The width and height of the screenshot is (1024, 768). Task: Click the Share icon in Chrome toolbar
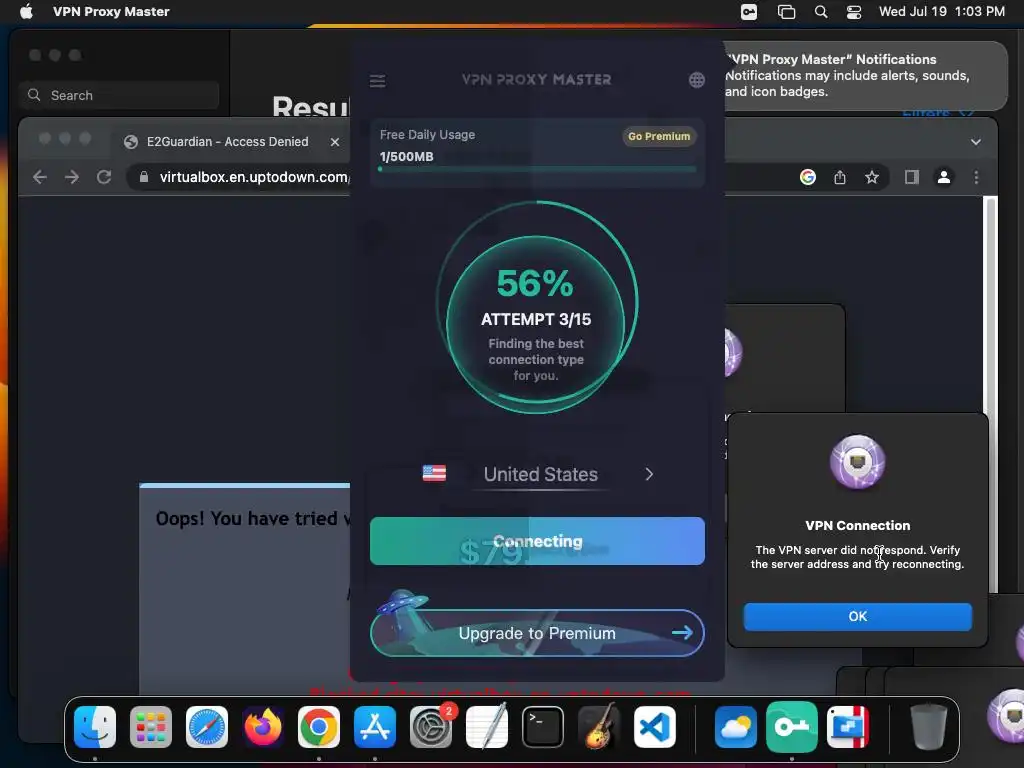tap(840, 177)
